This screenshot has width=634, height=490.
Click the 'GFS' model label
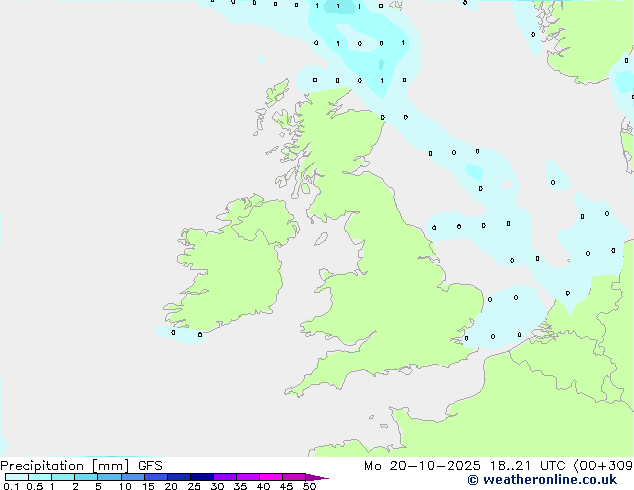[150, 466]
